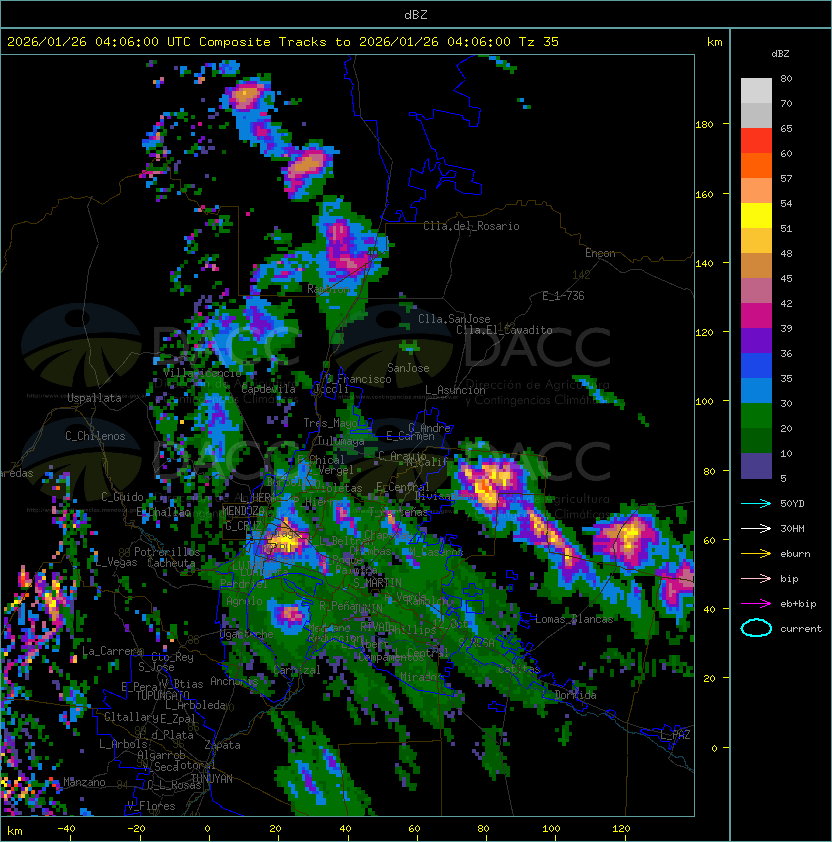Choose the bright yellow swatch between 54 and 51
The height and width of the screenshot is (842, 832).
pyautogui.click(x=756, y=216)
